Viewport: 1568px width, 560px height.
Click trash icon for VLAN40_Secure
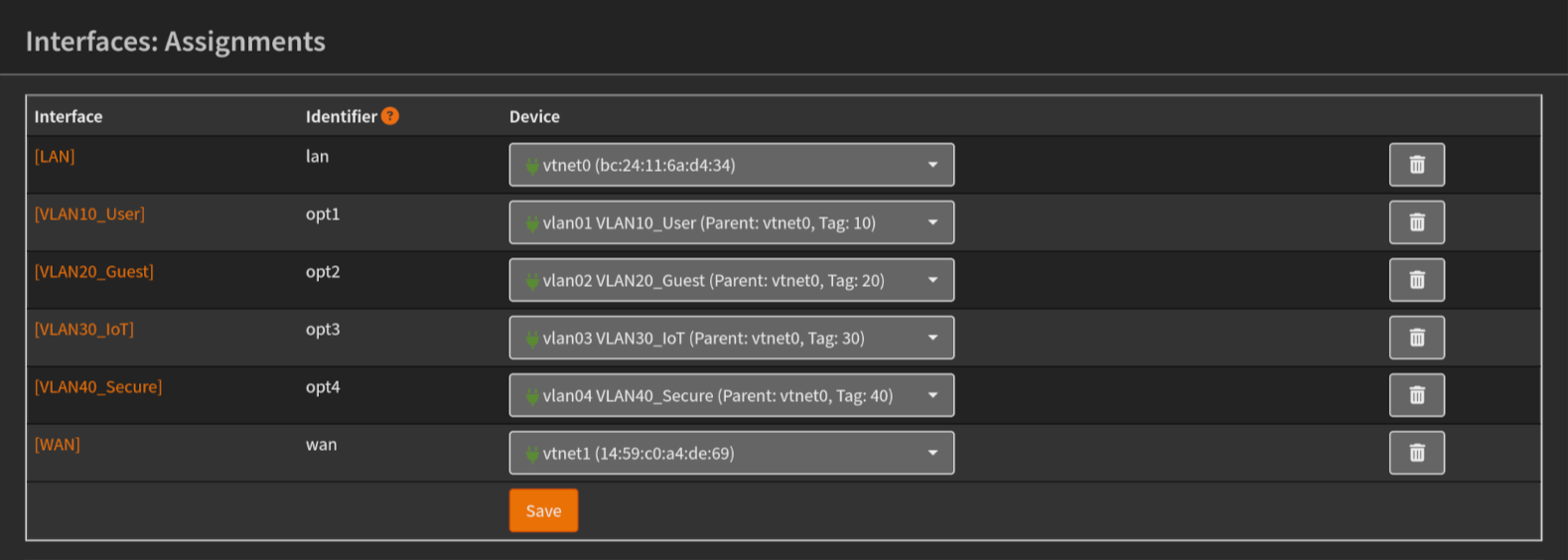click(1416, 395)
